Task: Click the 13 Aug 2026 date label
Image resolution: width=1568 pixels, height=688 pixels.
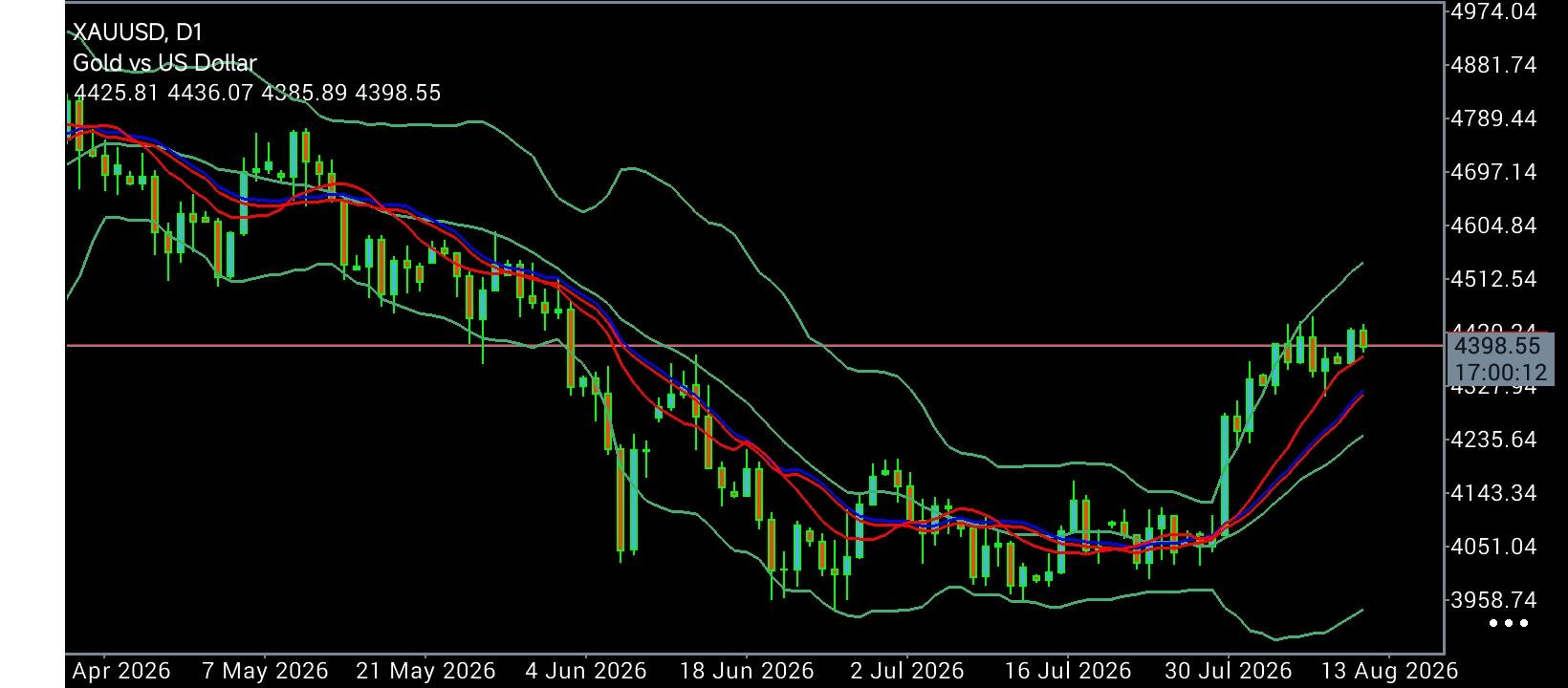Action: (1389, 671)
